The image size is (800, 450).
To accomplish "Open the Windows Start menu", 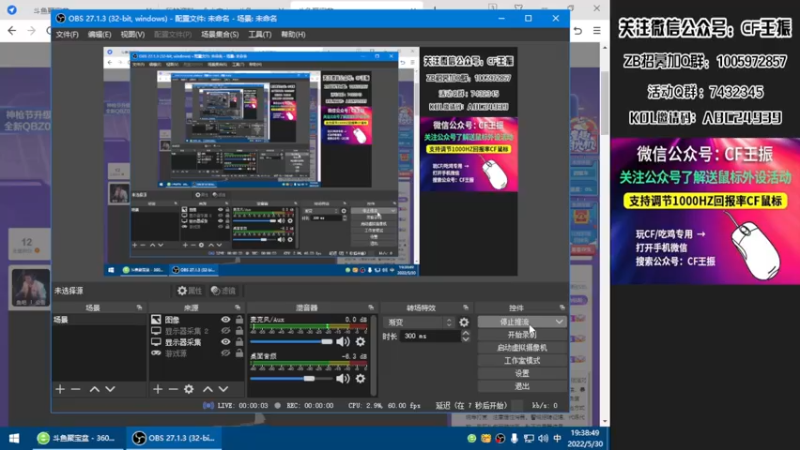I will click(x=14, y=438).
